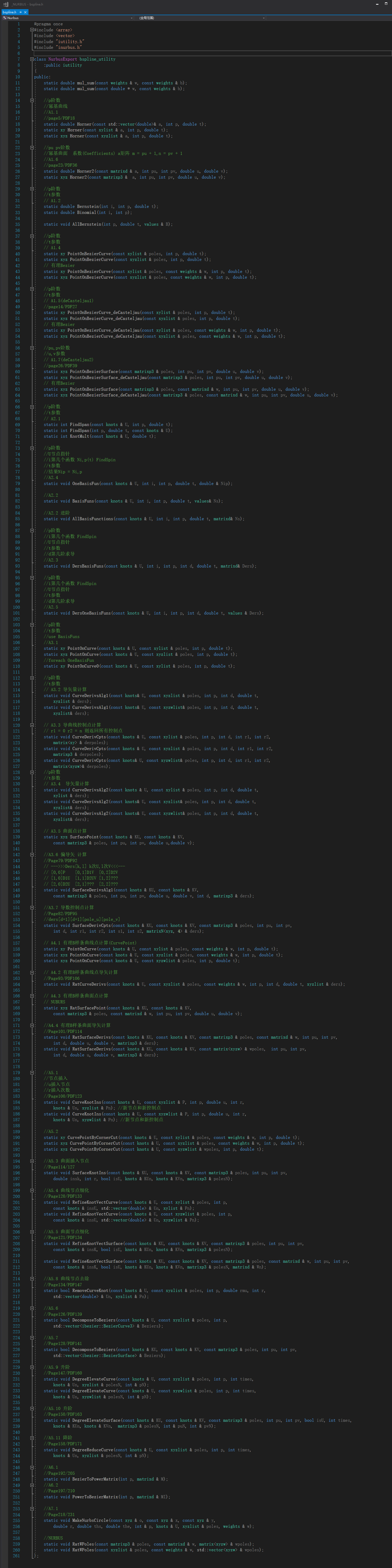Click the '//Page100/PDF123' comment
392x1568 pixels.
click(x=63, y=1097)
